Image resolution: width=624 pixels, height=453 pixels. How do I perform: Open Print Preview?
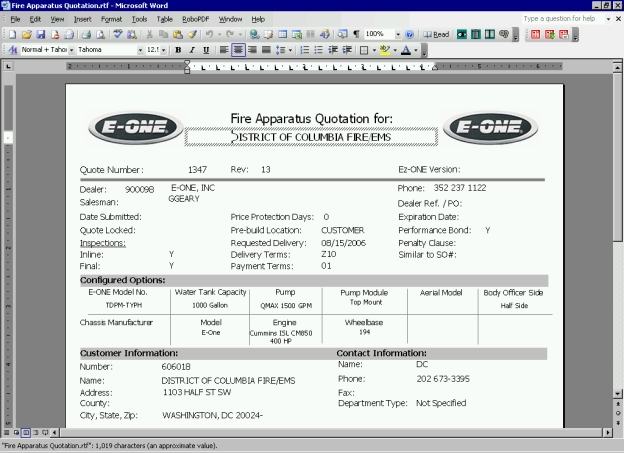pos(101,35)
